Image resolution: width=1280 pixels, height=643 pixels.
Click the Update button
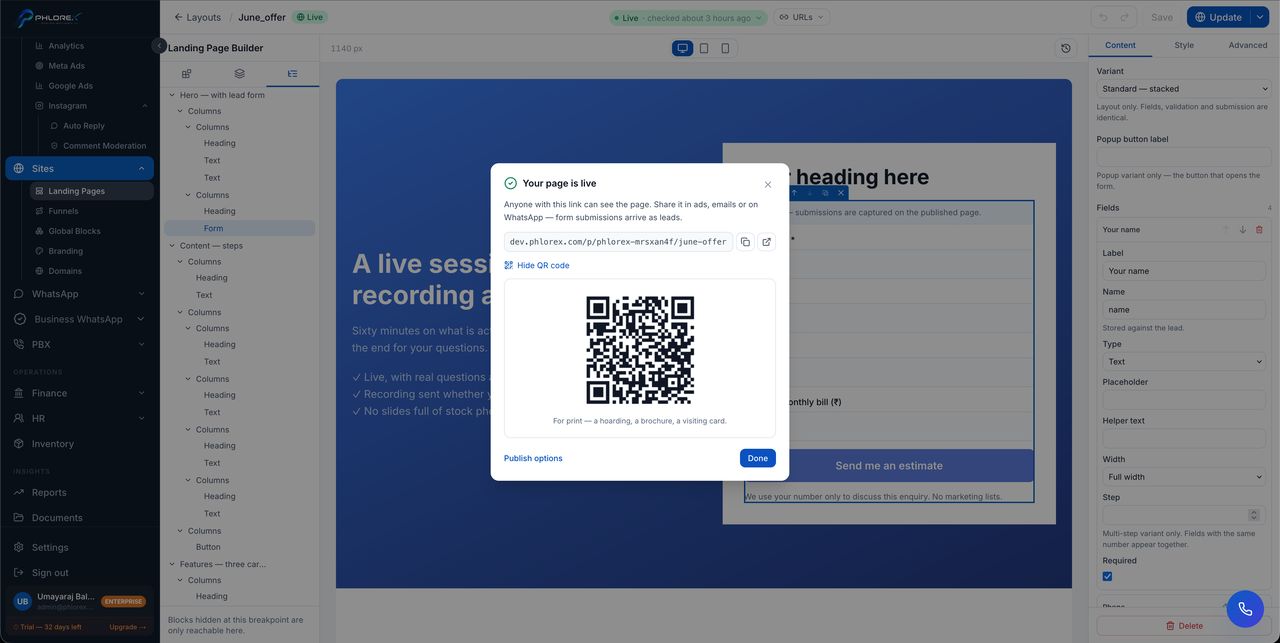tap(1218, 17)
